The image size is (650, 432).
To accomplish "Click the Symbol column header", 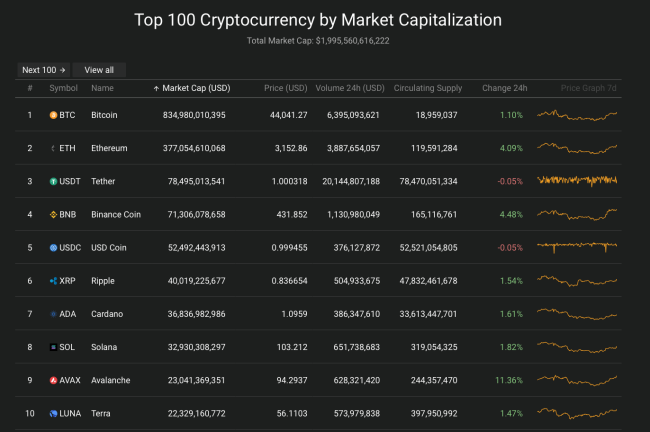I will point(63,88).
